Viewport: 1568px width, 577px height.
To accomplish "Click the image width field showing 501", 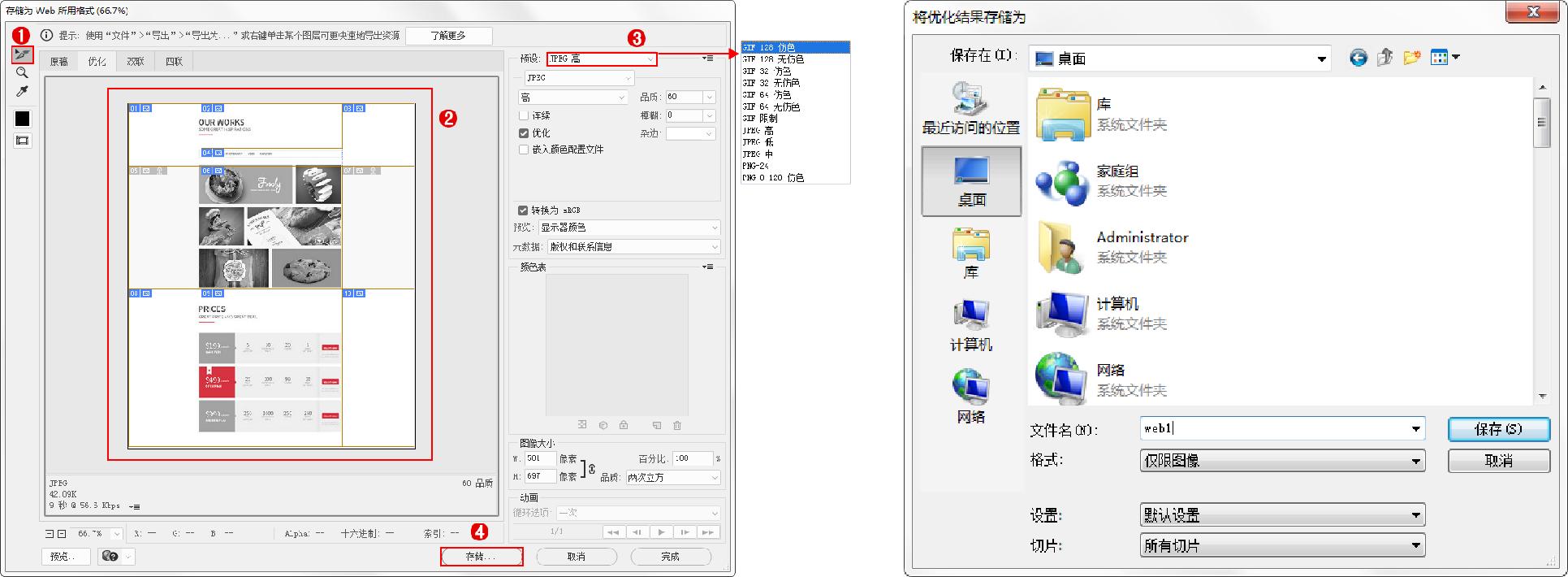I will [x=540, y=459].
